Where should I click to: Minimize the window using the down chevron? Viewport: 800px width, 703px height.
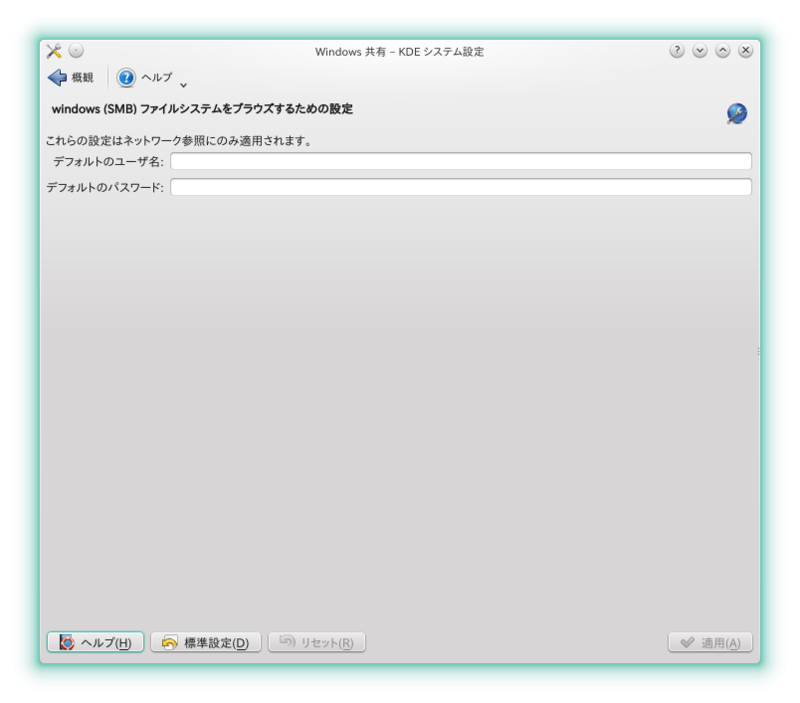(699, 51)
